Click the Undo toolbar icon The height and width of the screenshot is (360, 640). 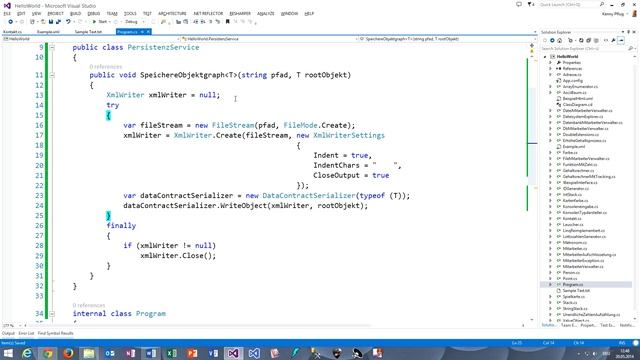pos(68,22)
